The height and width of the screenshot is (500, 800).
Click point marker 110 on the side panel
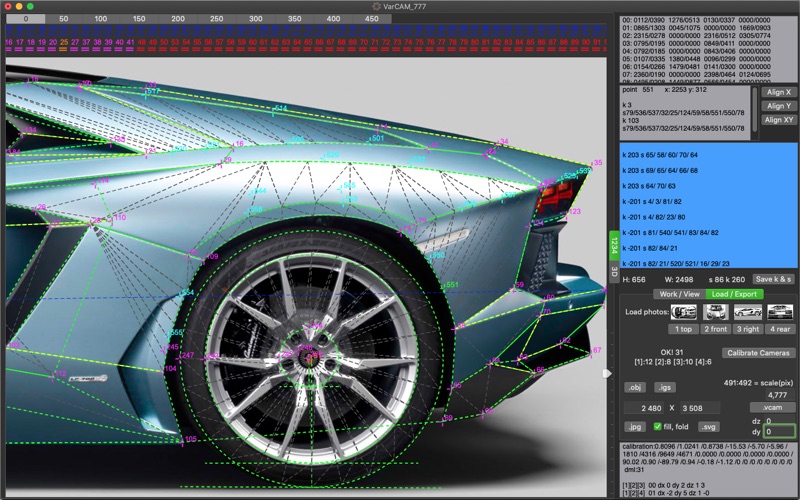[119, 217]
